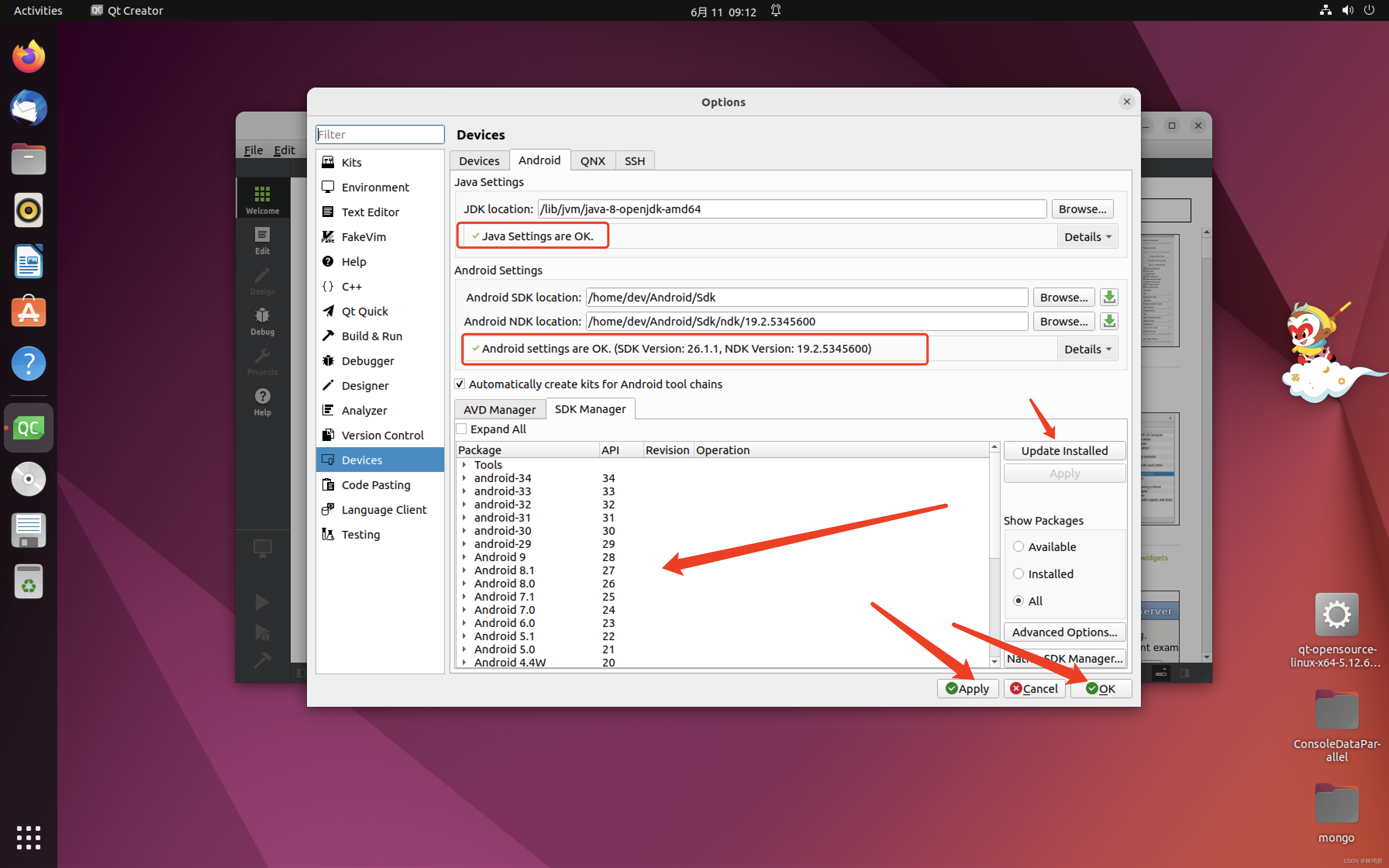This screenshot has width=1389, height=868.
Task: Open the Analyzer settings category
Action: [364, 410]
